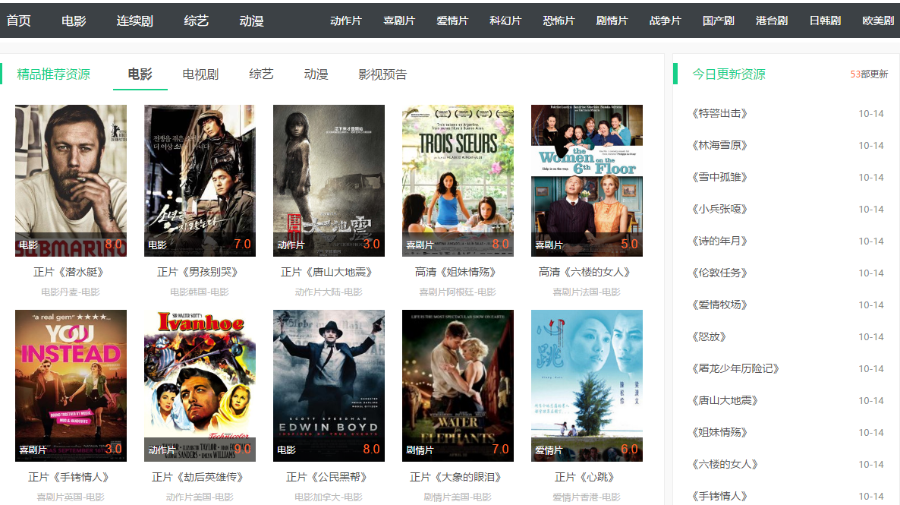Open the 电影 top navigation item

click(x=73, y=21)
